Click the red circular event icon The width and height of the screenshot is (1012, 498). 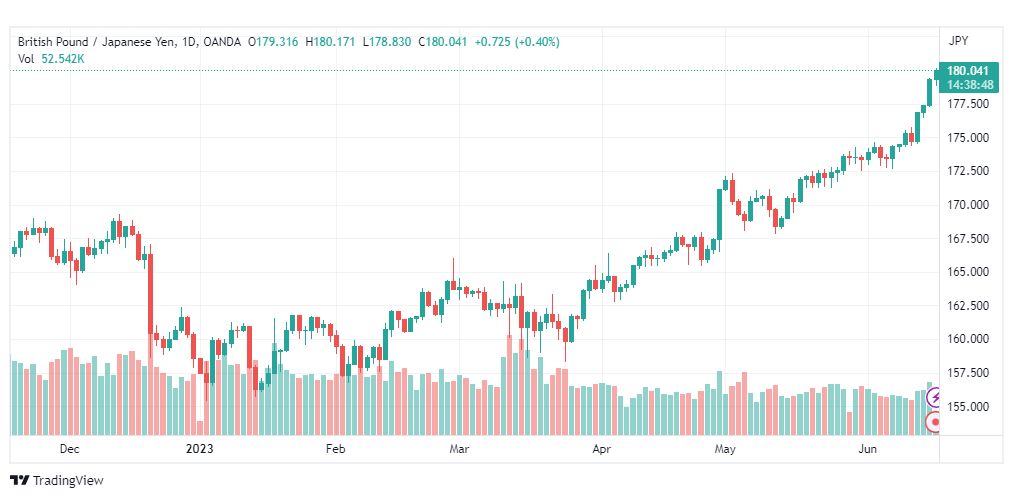point(934,423)
